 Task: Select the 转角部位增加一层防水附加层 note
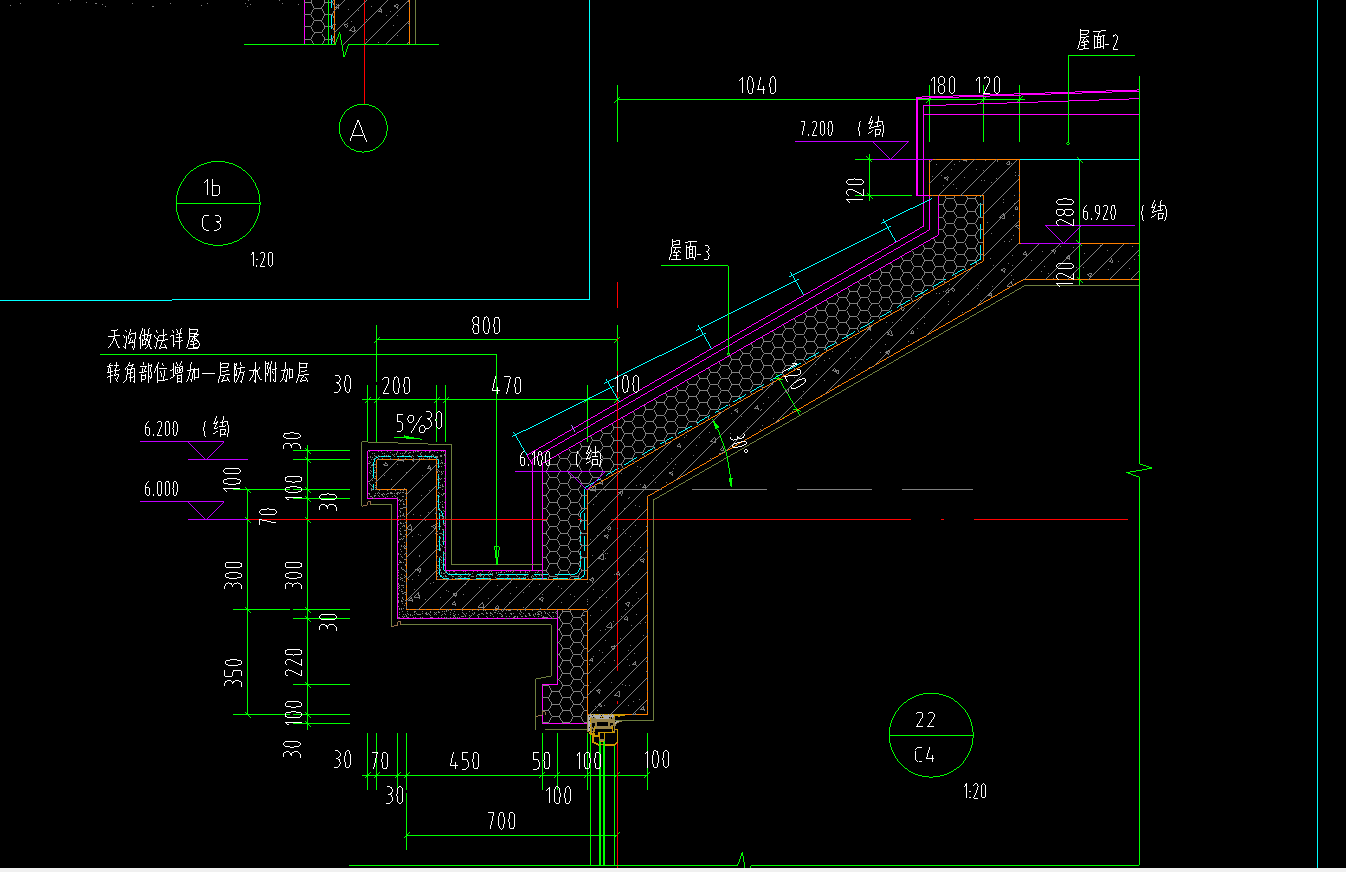208,374
